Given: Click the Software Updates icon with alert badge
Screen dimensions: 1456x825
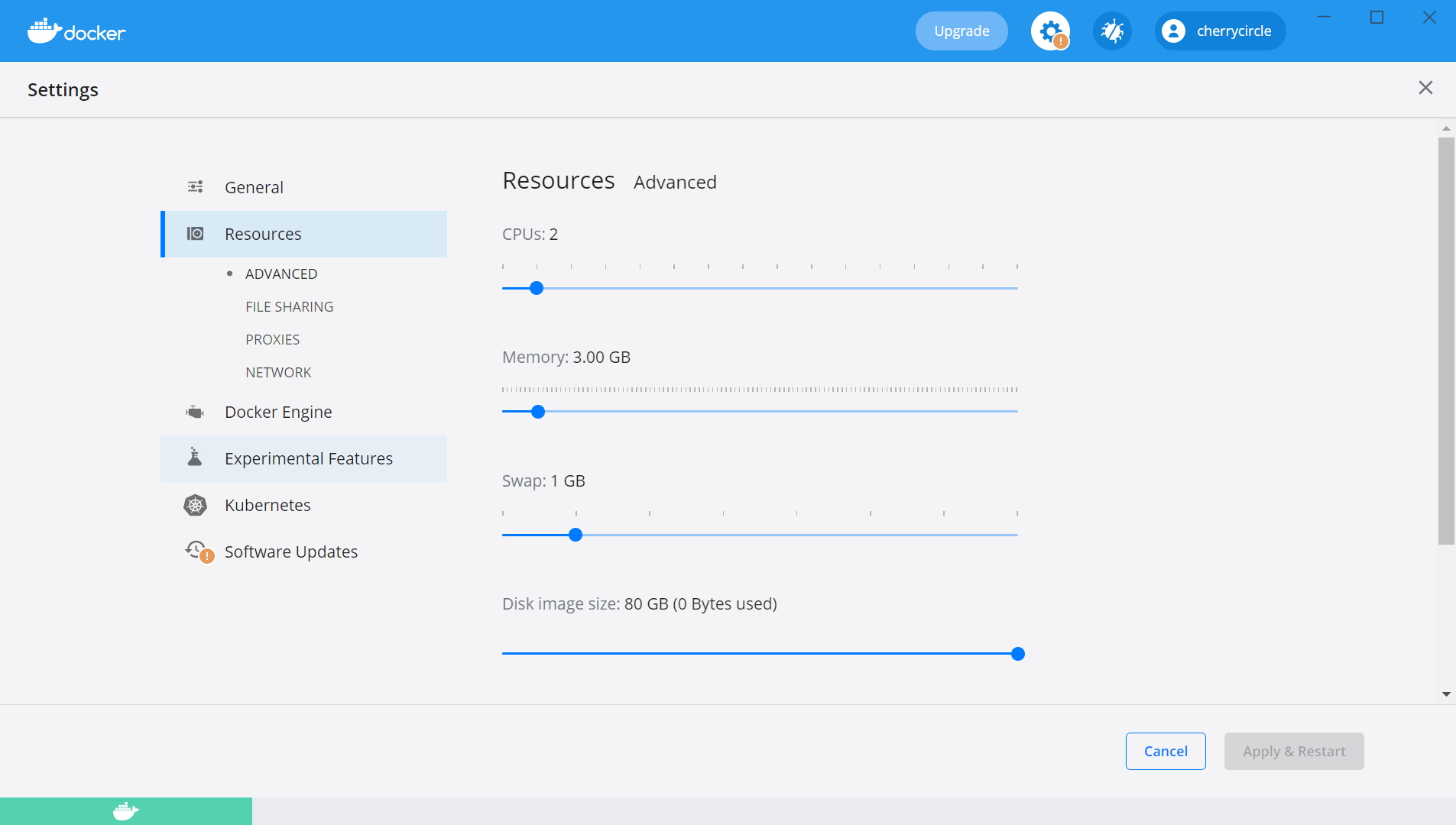Looking at the screenshot, I should pos(196,551).
